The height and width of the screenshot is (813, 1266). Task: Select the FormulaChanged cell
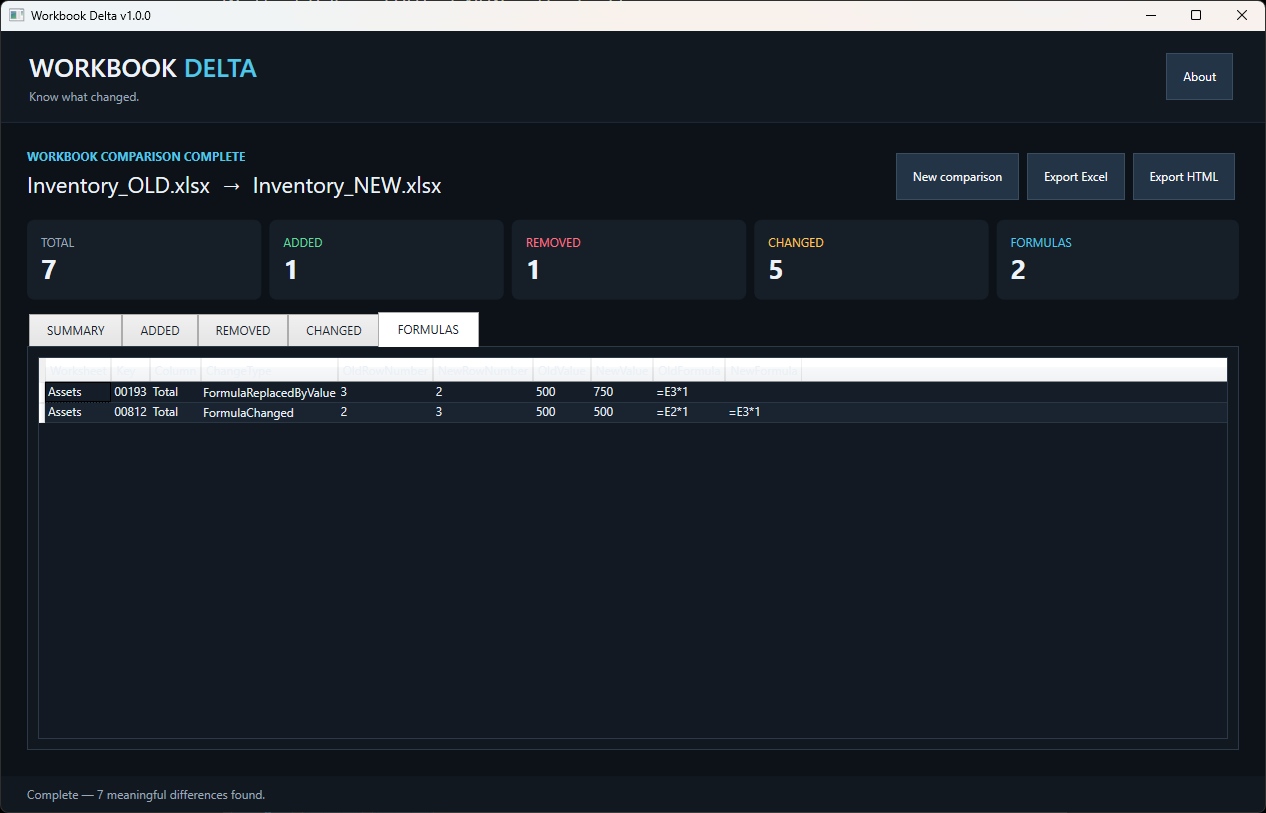click(x=269, y=412)
